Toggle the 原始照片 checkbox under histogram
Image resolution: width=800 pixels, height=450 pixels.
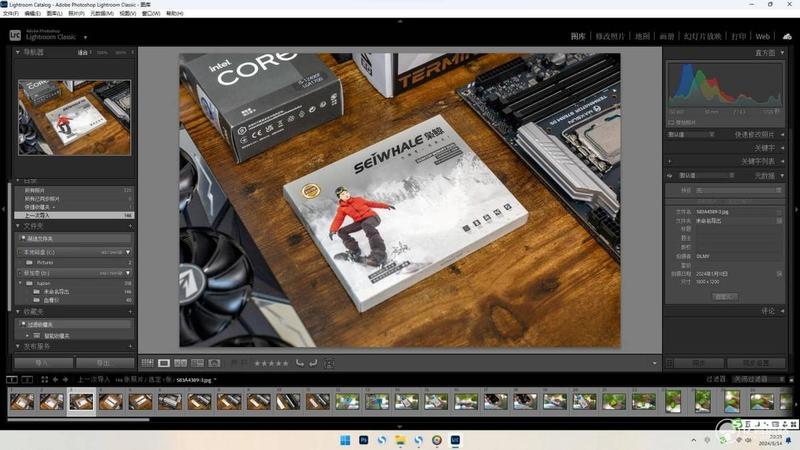[x=671, y=122]
